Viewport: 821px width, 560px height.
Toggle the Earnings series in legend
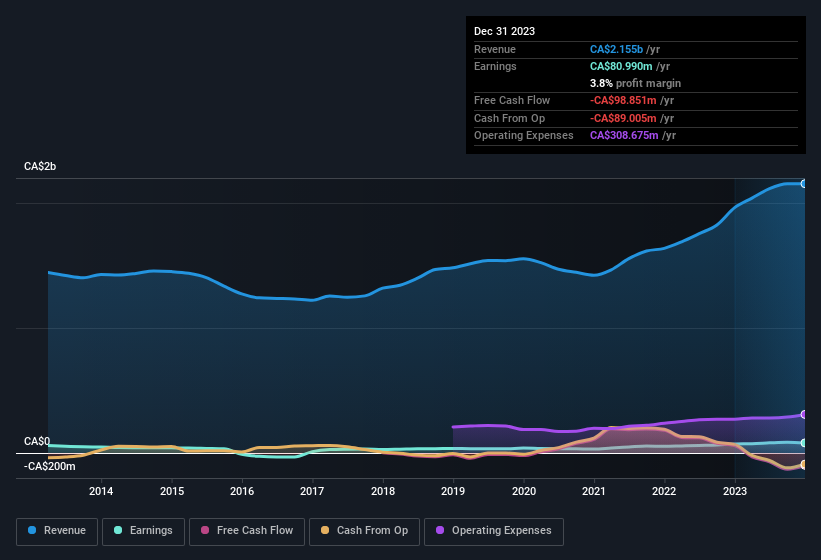pyautogui.click(x=144, y=530)
